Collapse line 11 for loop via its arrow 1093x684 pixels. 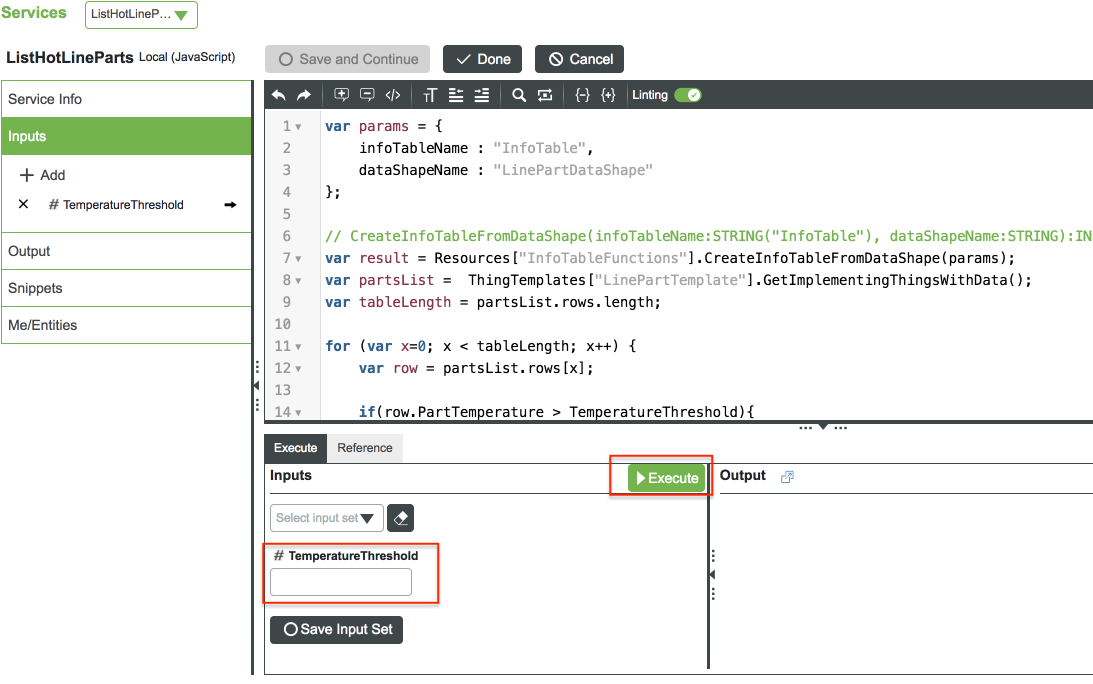(296, 344)
